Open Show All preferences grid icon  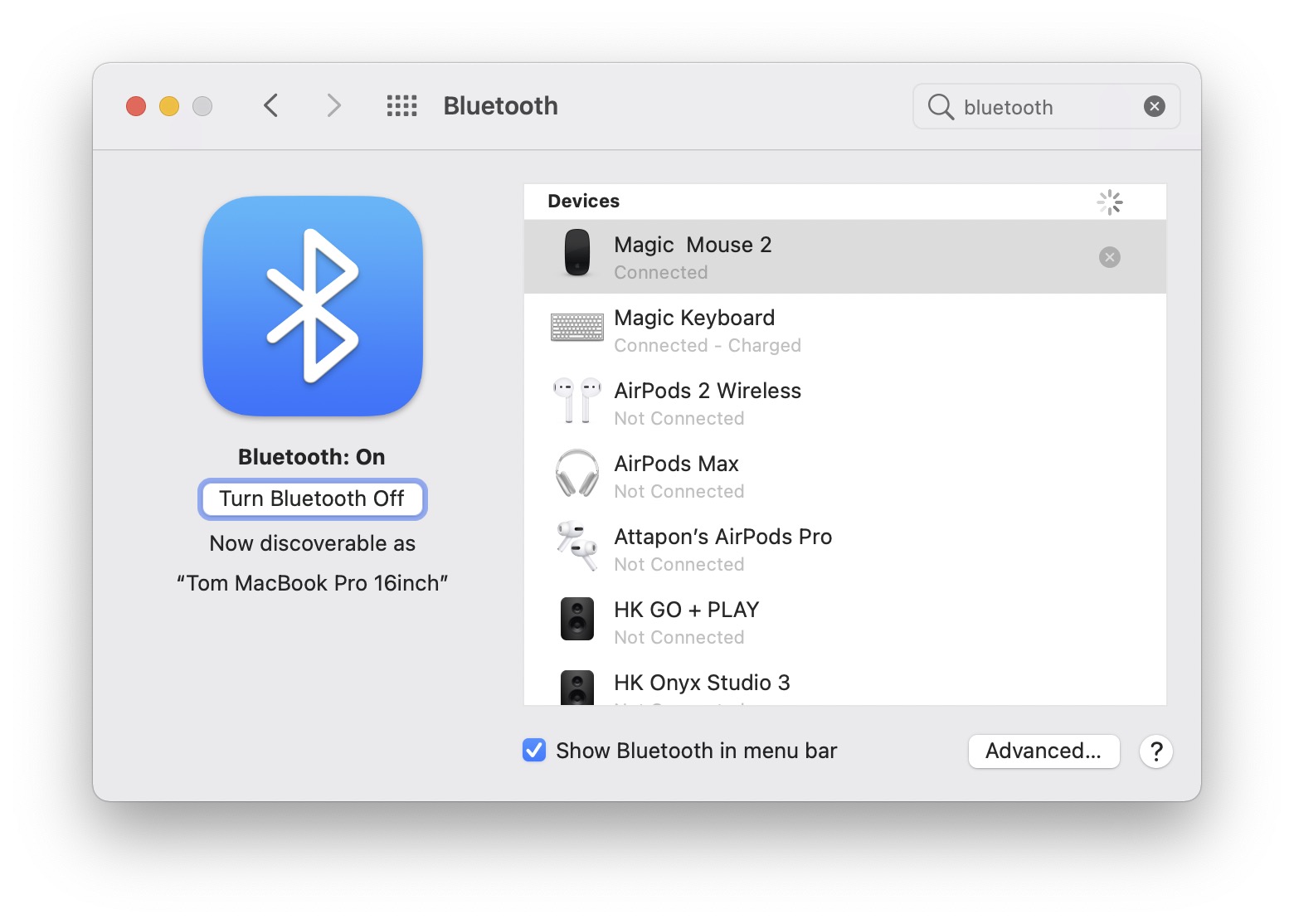[401, 105]
